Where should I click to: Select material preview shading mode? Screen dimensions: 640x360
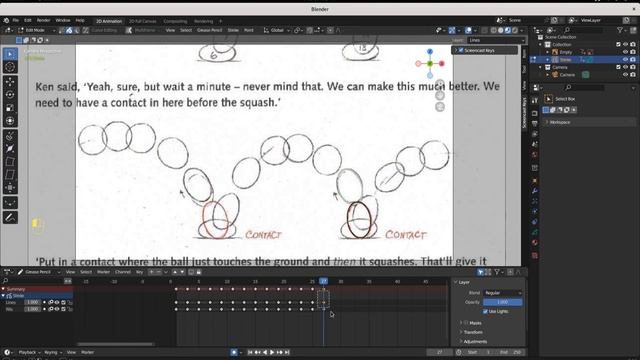coord(508,30)
